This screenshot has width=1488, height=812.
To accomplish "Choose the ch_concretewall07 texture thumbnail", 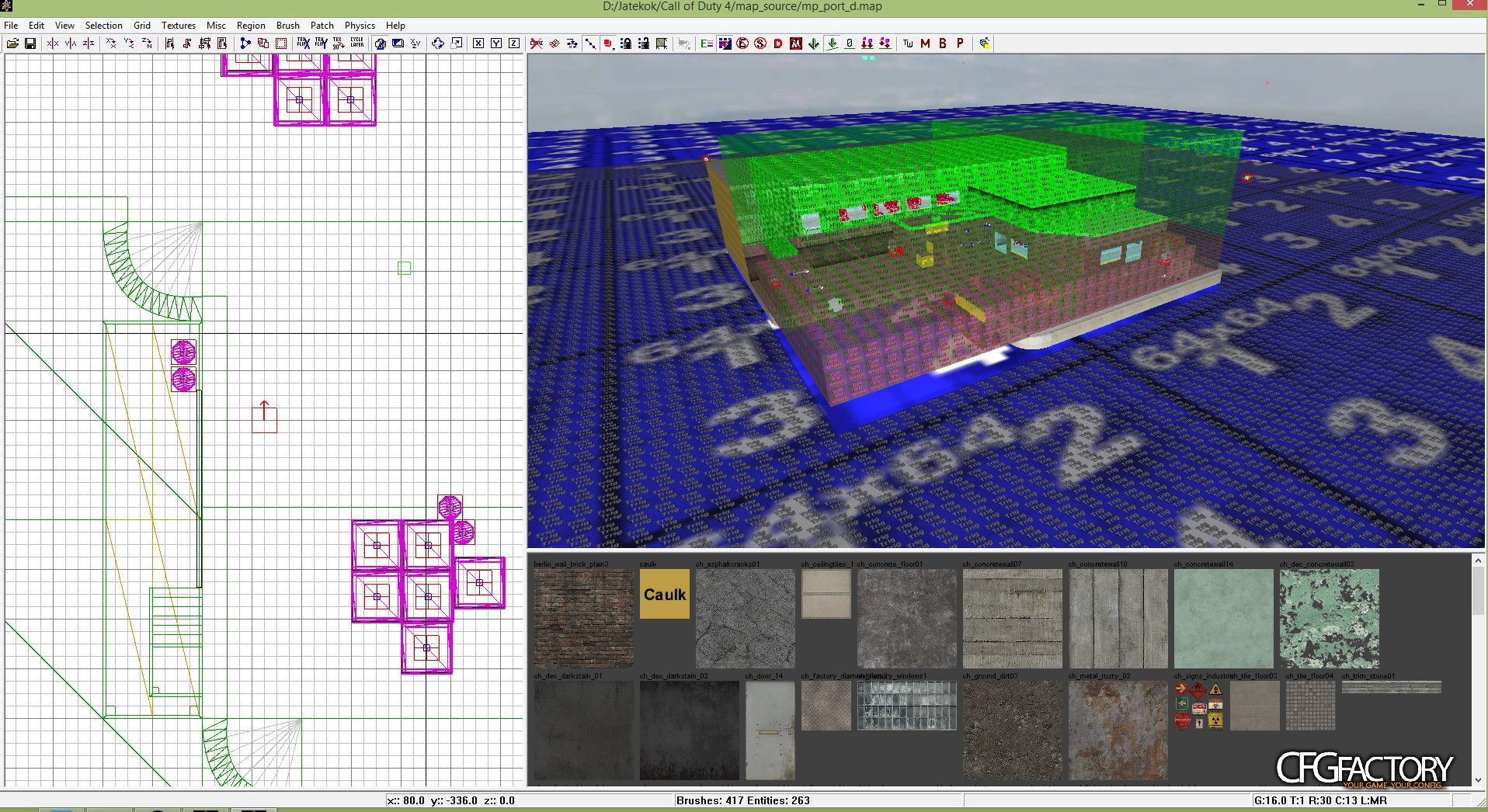I will pyautogui.click(x=1013, y=619).
